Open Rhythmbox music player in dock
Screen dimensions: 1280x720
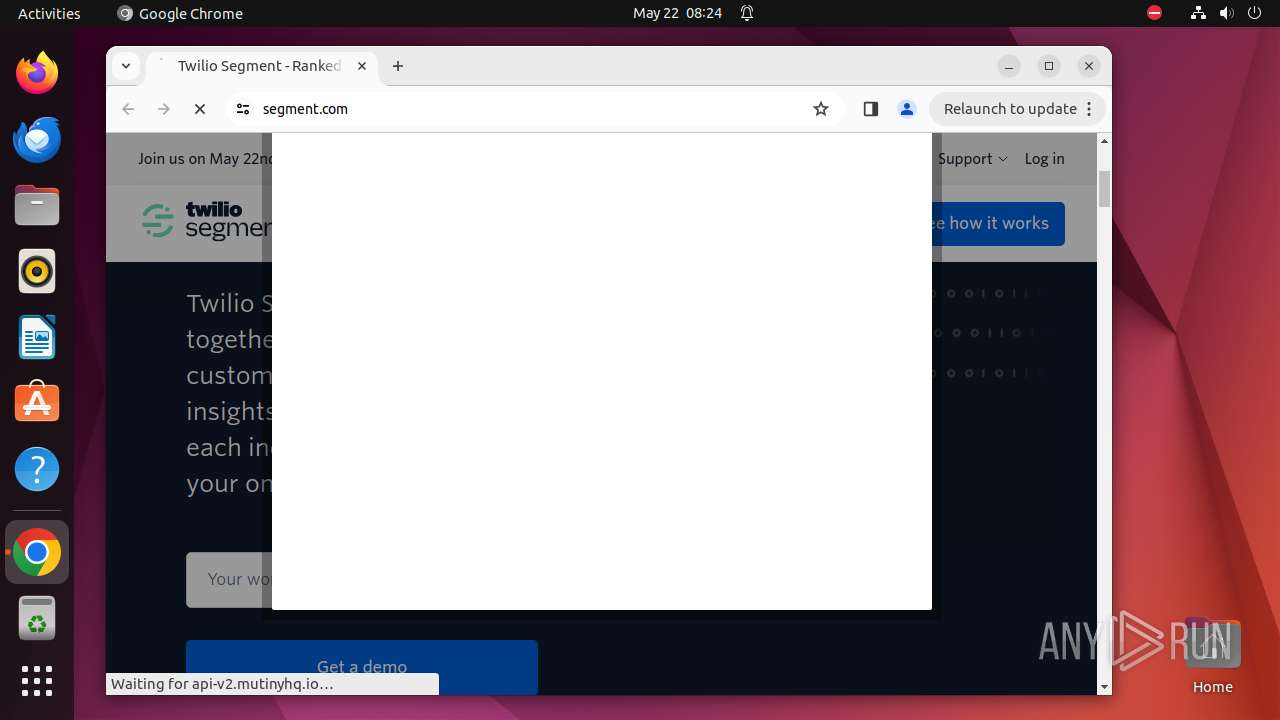[x=37, y=271]
